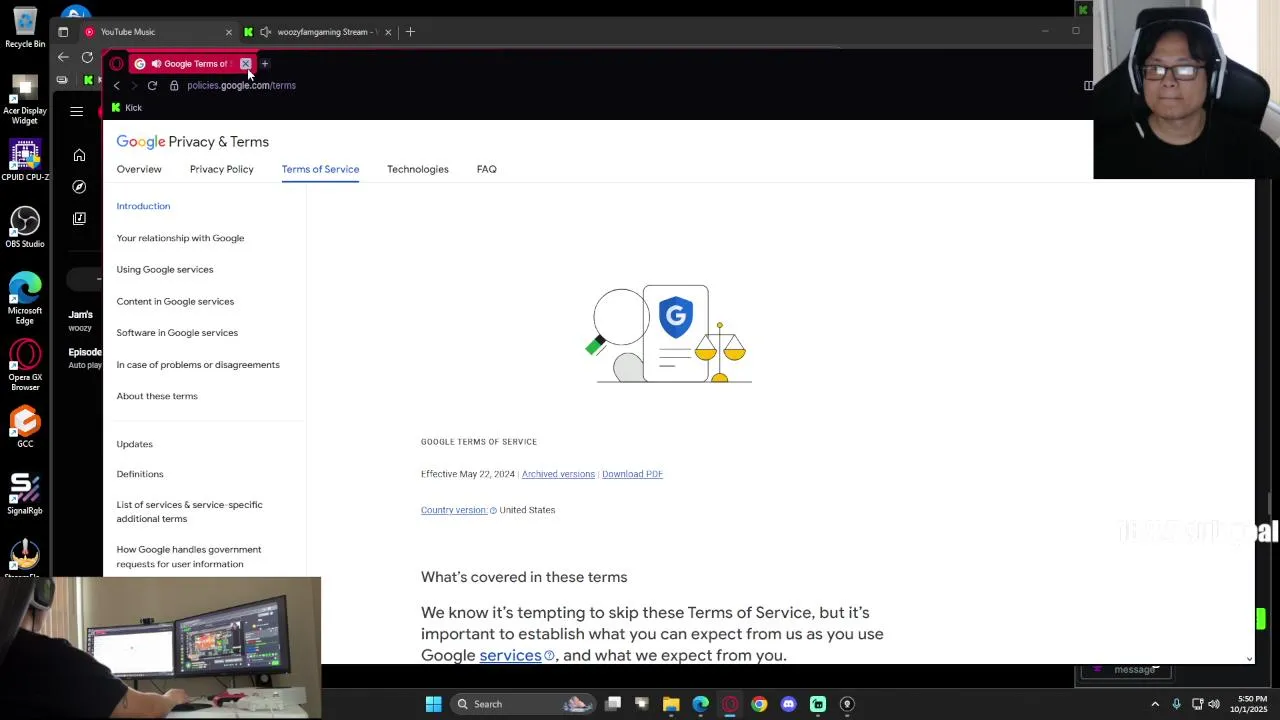Mute the Google Terms tab audio
This screenshot has height=720, width=1280.
pyautogui.click(x=156, y=64)
